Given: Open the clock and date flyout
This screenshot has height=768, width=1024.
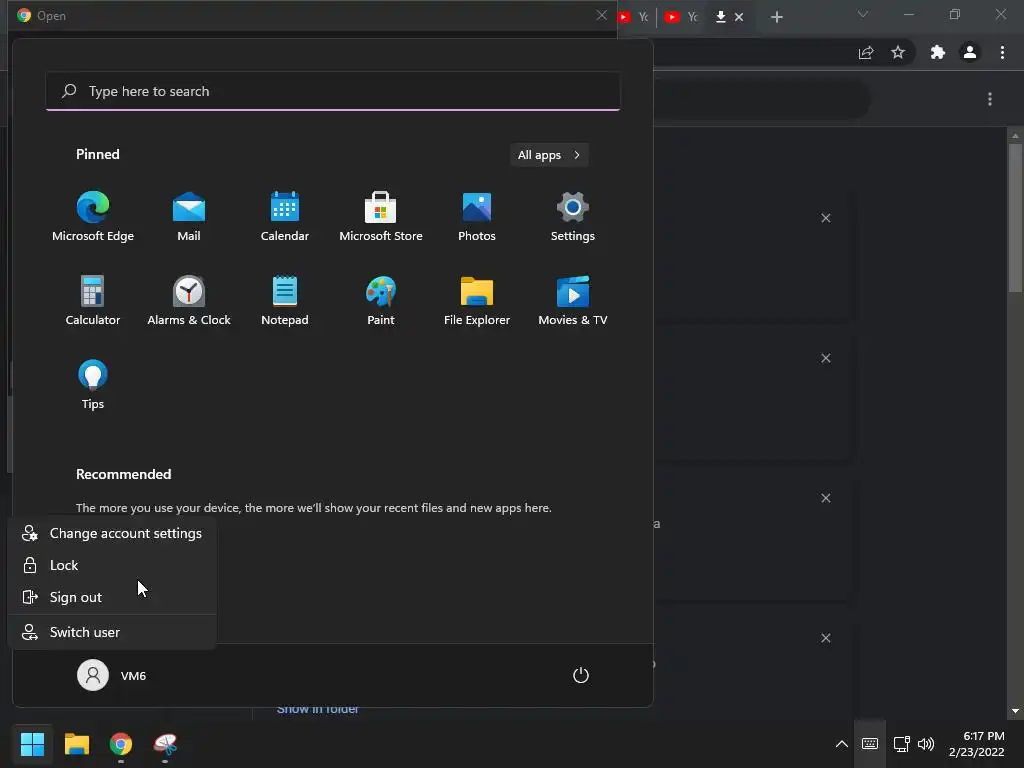Looking at the screenshot, I should (977, 744).
